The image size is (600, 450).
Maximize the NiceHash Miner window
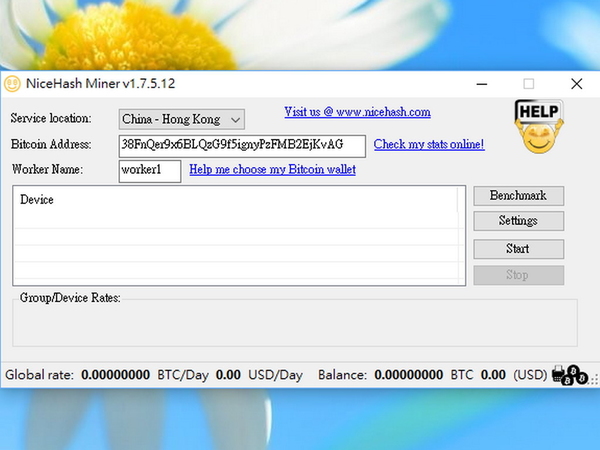[x=529, y=84]
